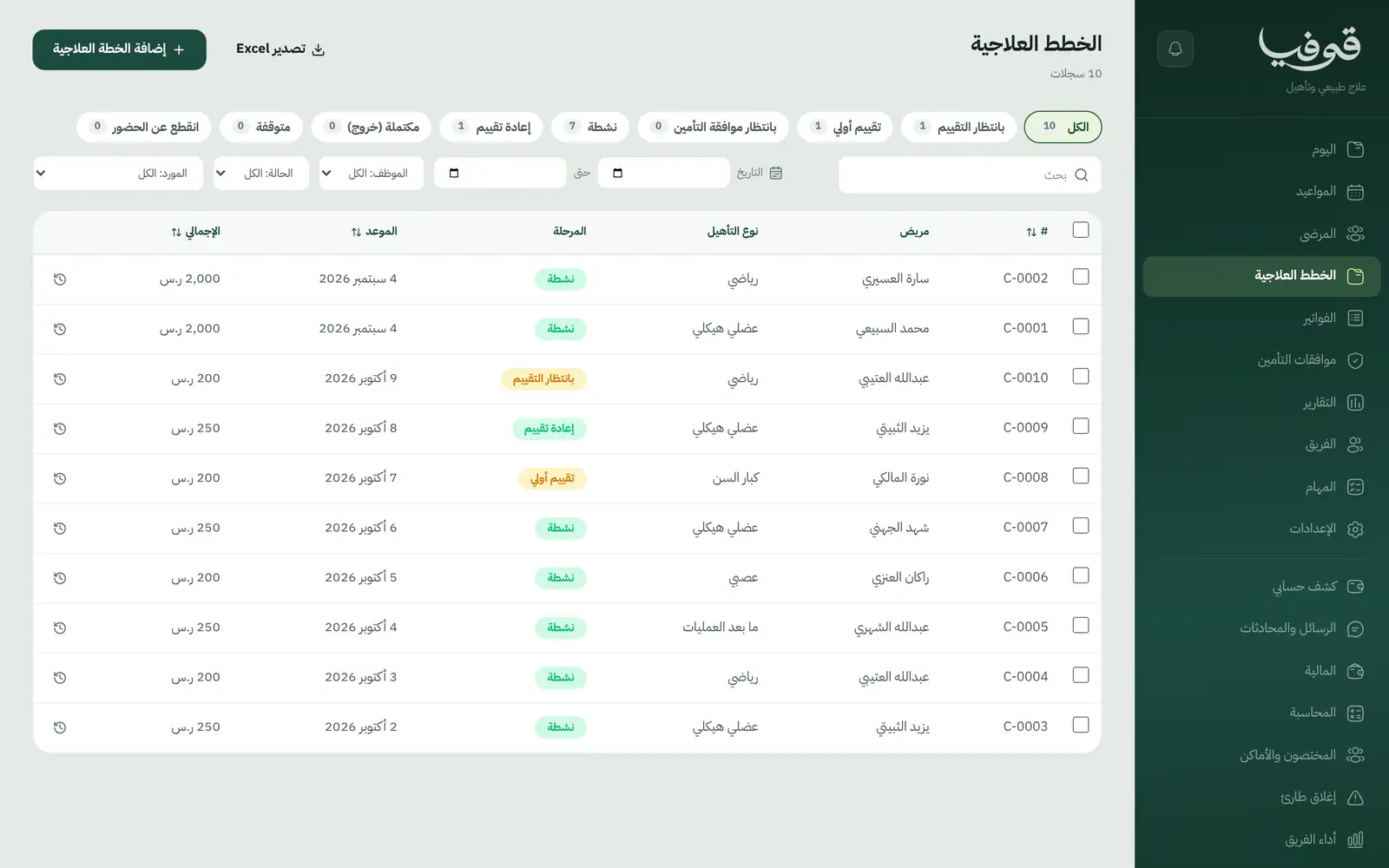Check the row C-0010 checkbox
Screen dimensions: 1389x868
click(x=1081, y=377)
